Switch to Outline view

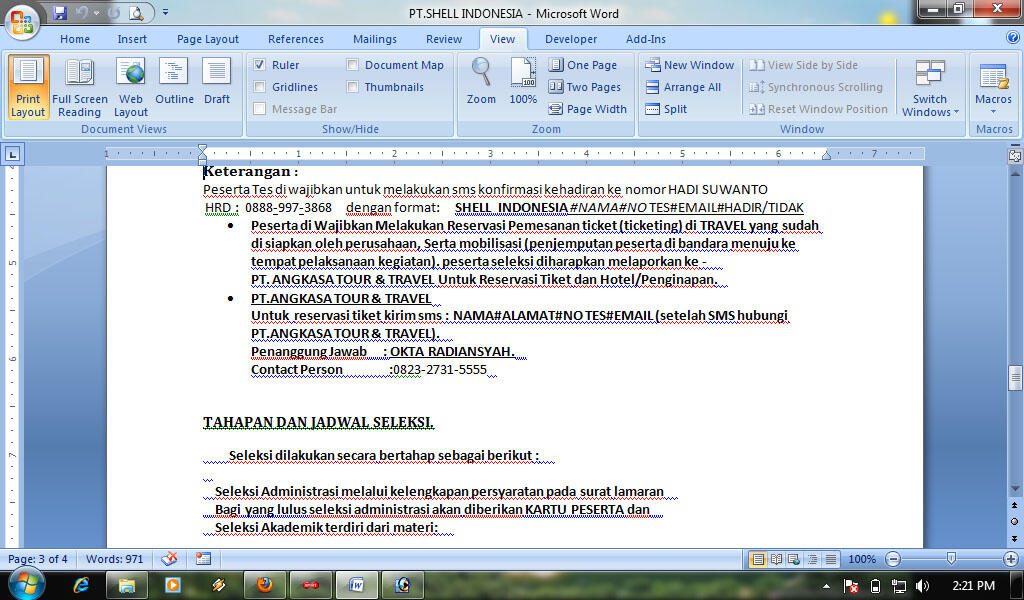174,82
